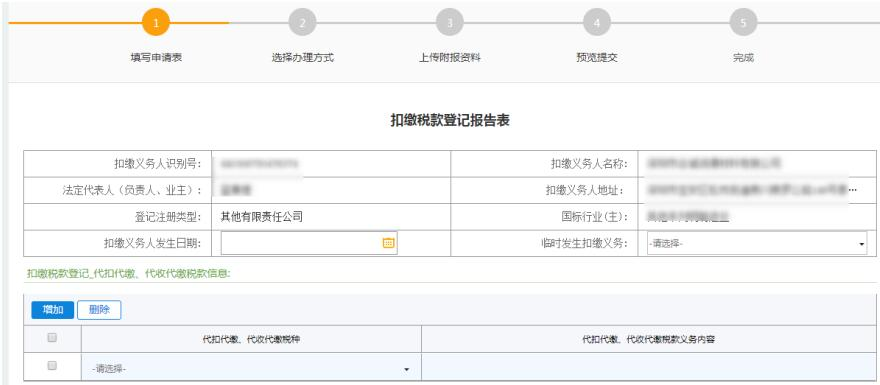Screen dimensions: 880x385
Task: Click step 3 circle 上传附报资料
Action: click(450, 23)
